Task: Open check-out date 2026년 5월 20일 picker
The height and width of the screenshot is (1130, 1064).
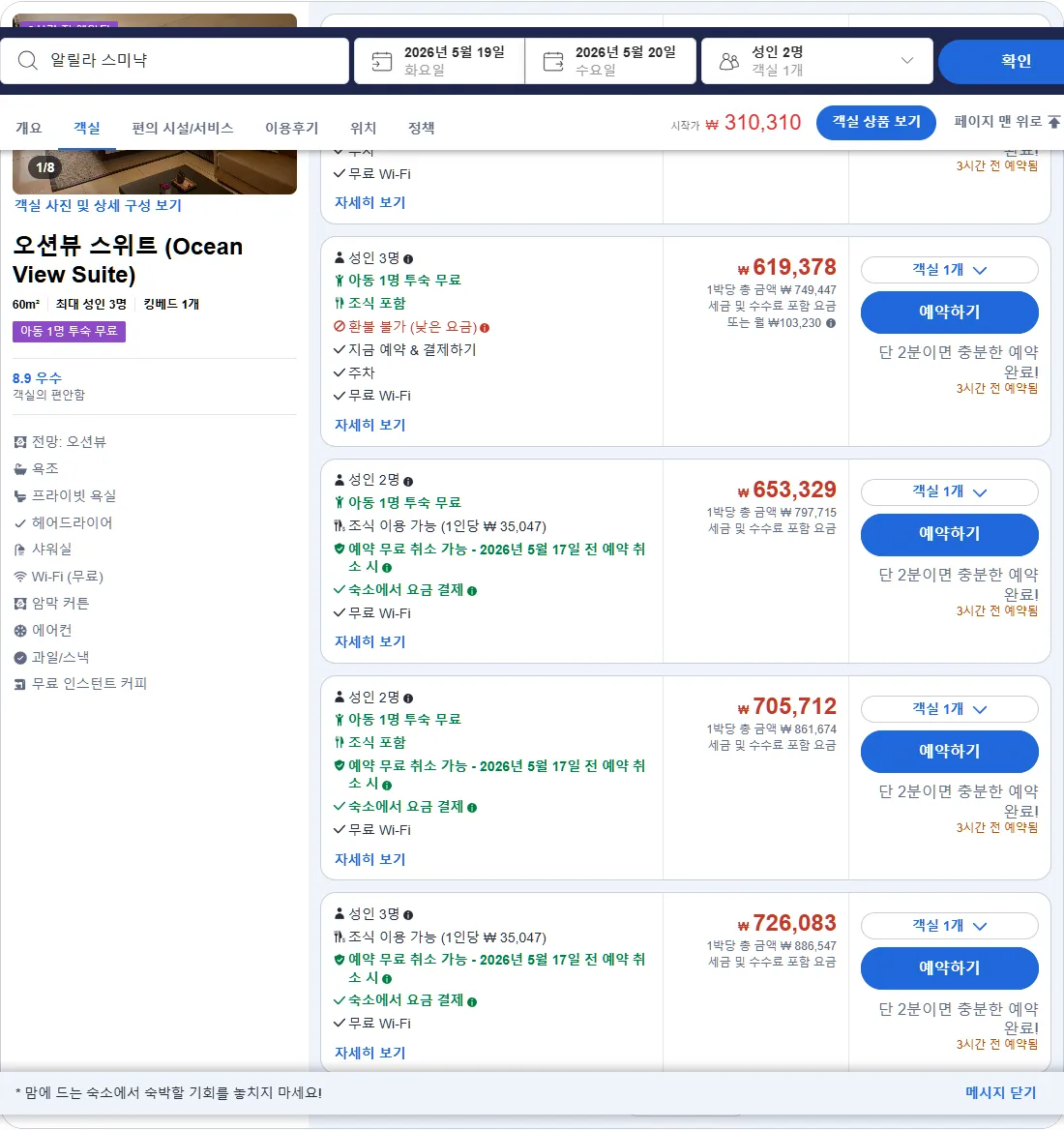Action: tap(611, 61)
